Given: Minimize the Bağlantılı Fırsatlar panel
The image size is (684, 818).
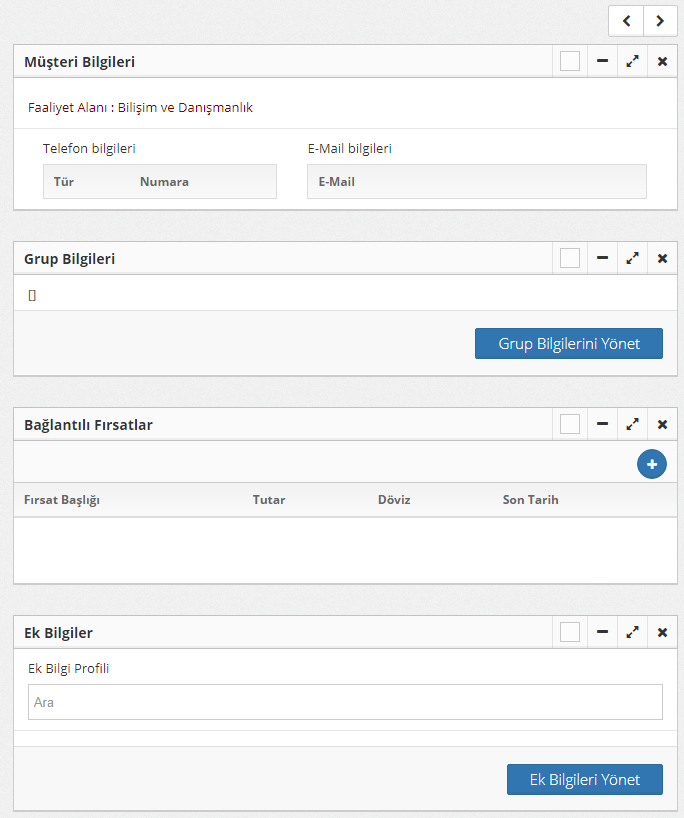Looking at the screenshot, I should pyautogui.click(x=602, y=424).
